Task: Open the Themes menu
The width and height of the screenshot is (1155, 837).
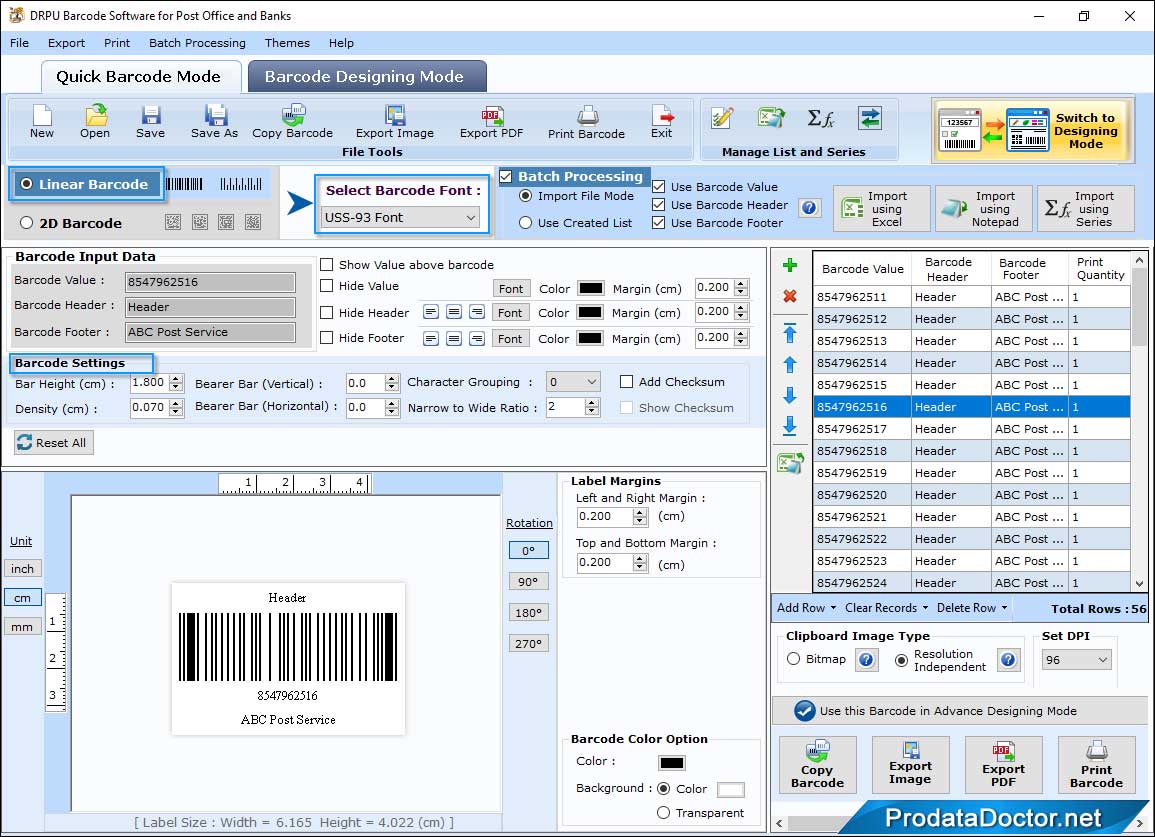Action: [287, 43]
